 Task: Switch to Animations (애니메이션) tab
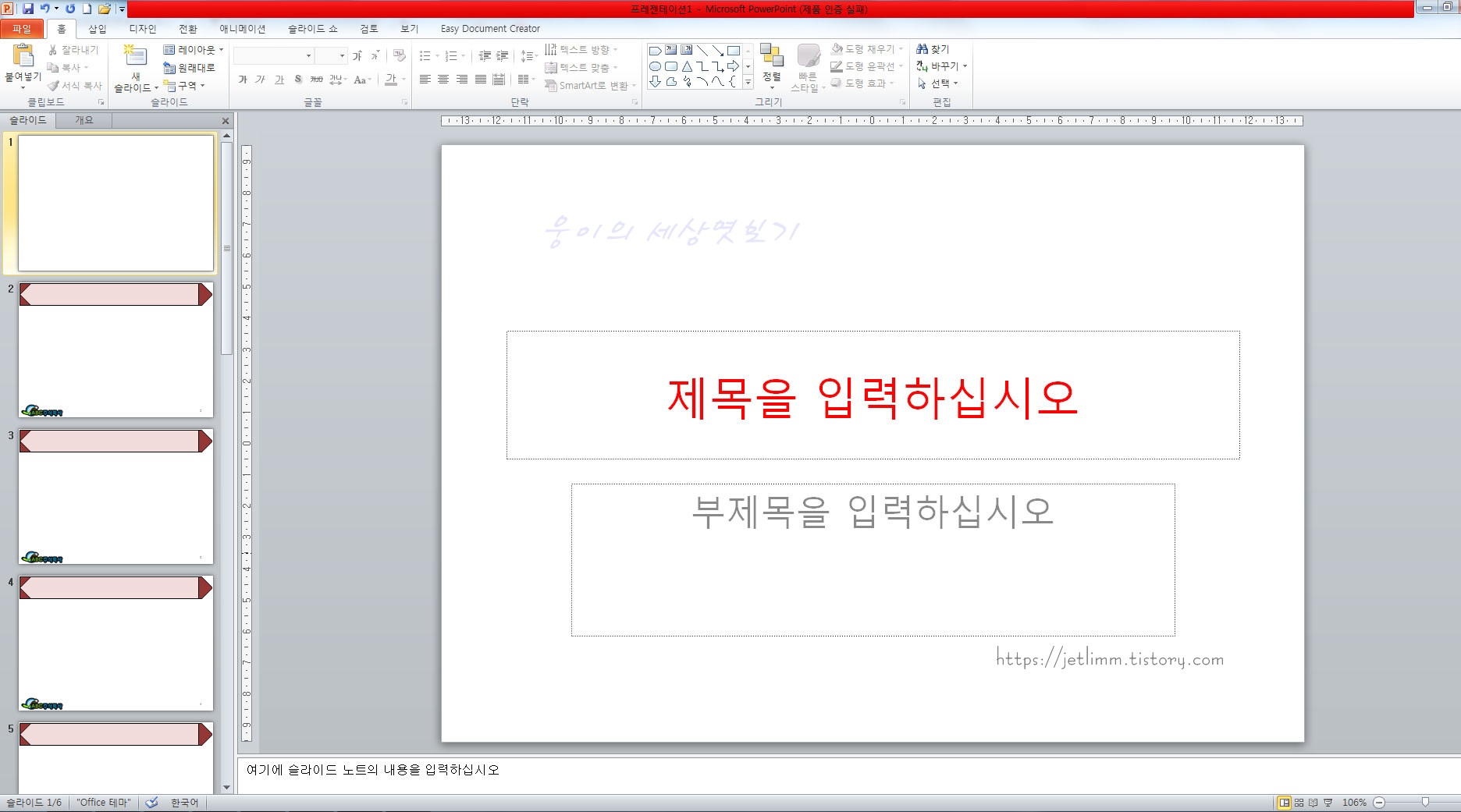click(243, 29)
